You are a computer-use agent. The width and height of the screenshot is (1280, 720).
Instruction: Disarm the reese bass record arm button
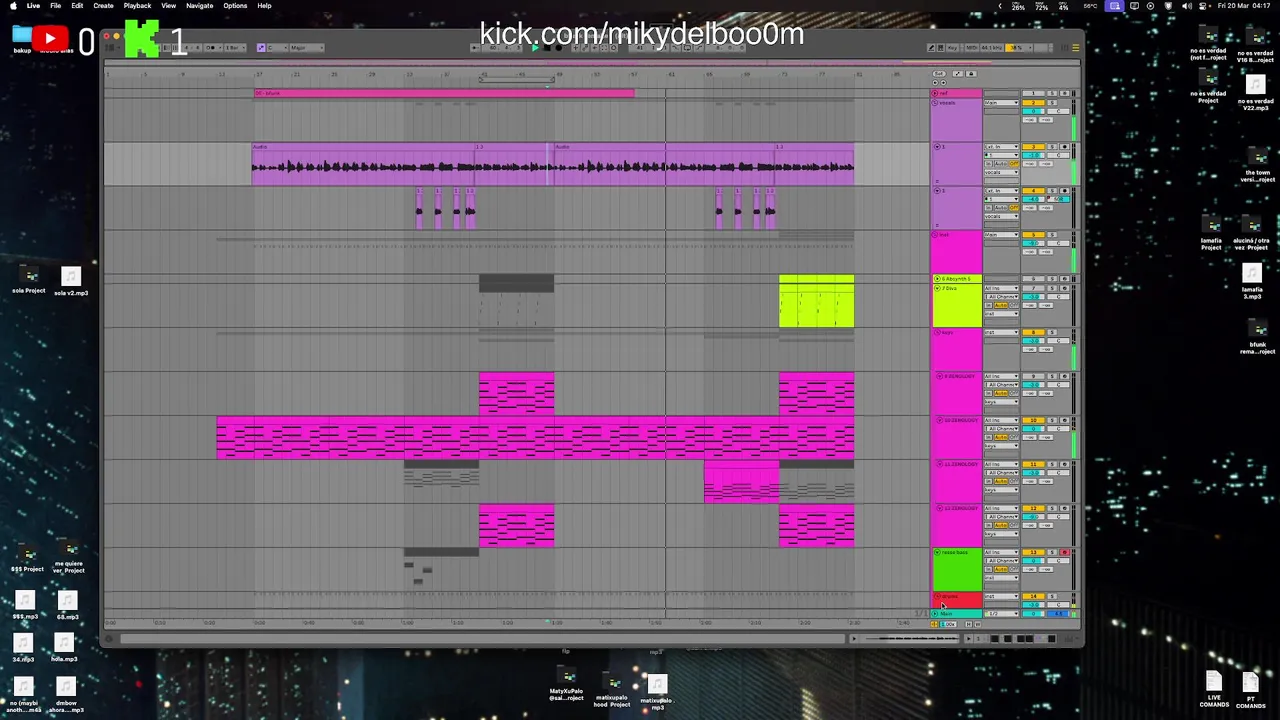tap(1065, 552)
